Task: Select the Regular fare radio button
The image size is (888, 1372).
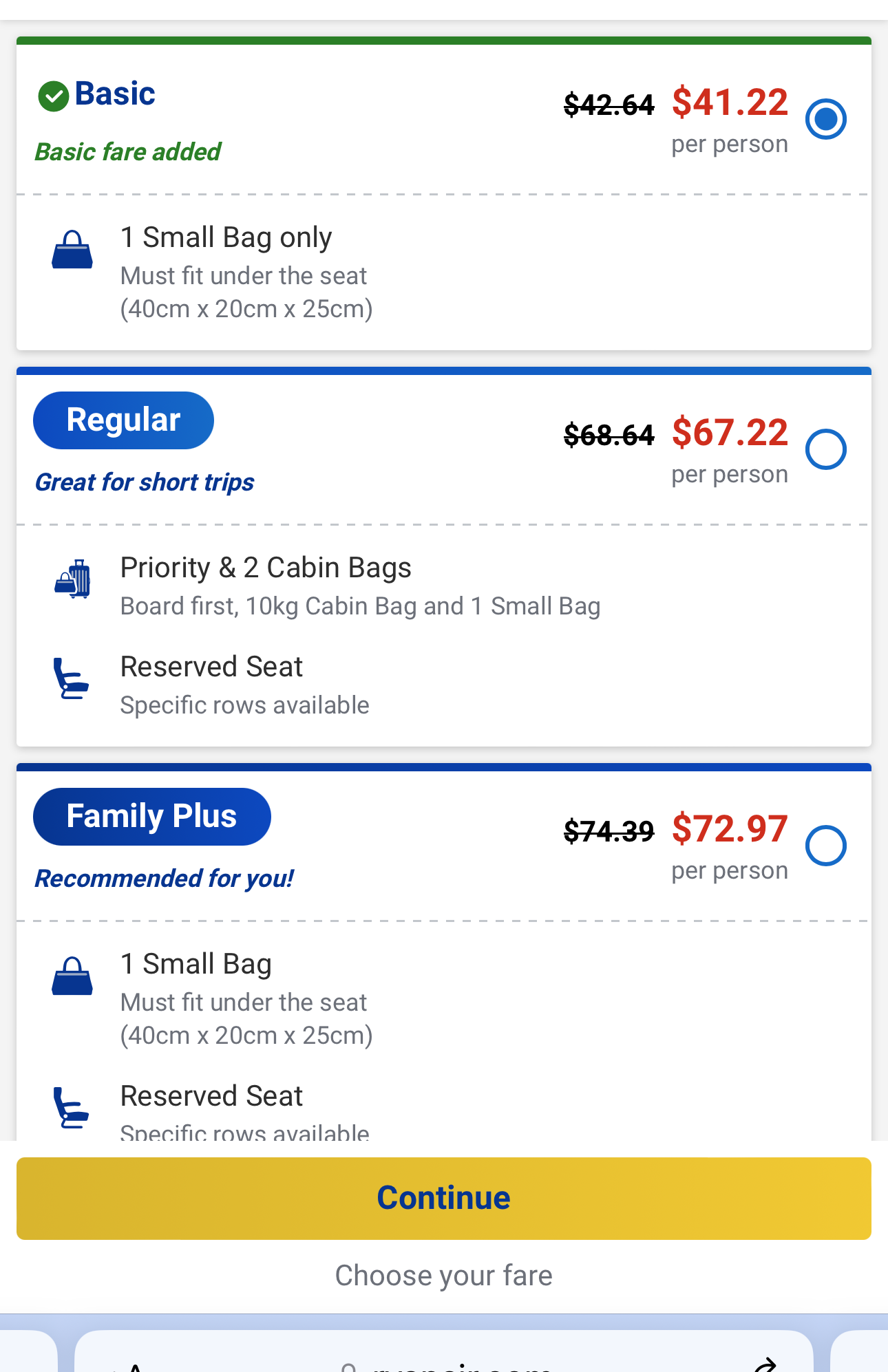Action: pos(825,449)
